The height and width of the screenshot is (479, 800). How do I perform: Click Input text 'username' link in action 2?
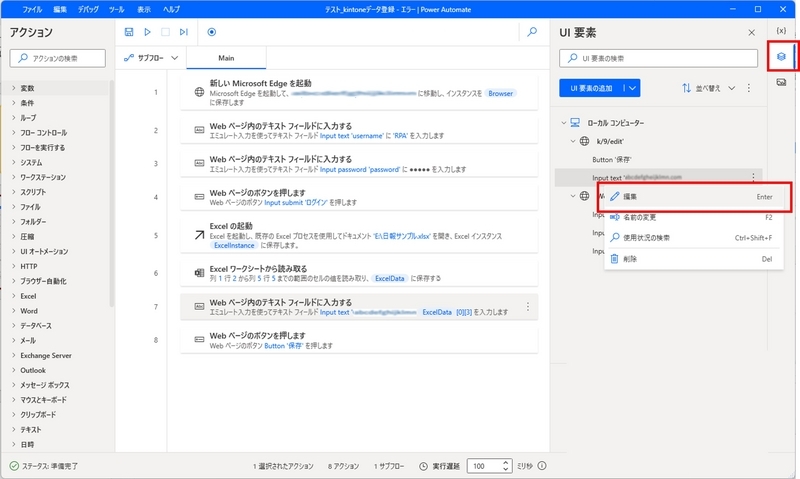[x=351, y=136]
